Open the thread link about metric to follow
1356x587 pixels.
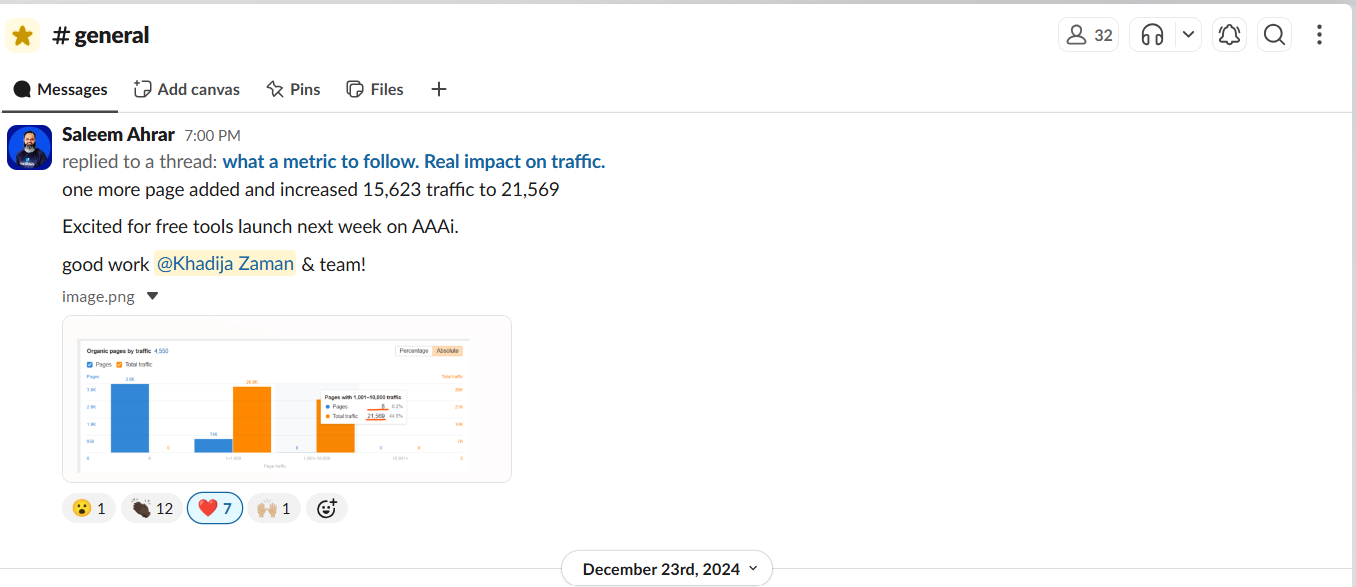[x=414, y=162]
